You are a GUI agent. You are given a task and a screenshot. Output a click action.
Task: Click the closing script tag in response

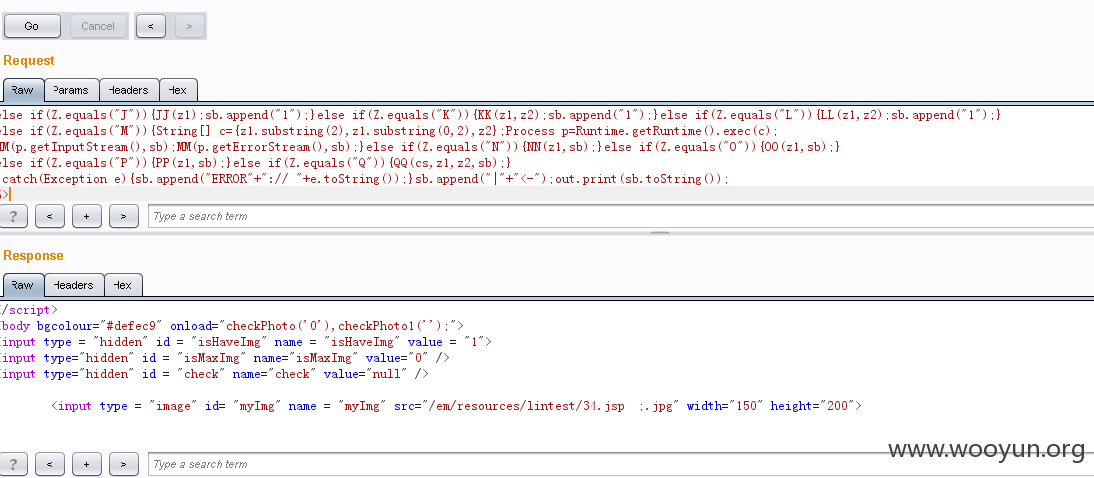tap(29, 310)
